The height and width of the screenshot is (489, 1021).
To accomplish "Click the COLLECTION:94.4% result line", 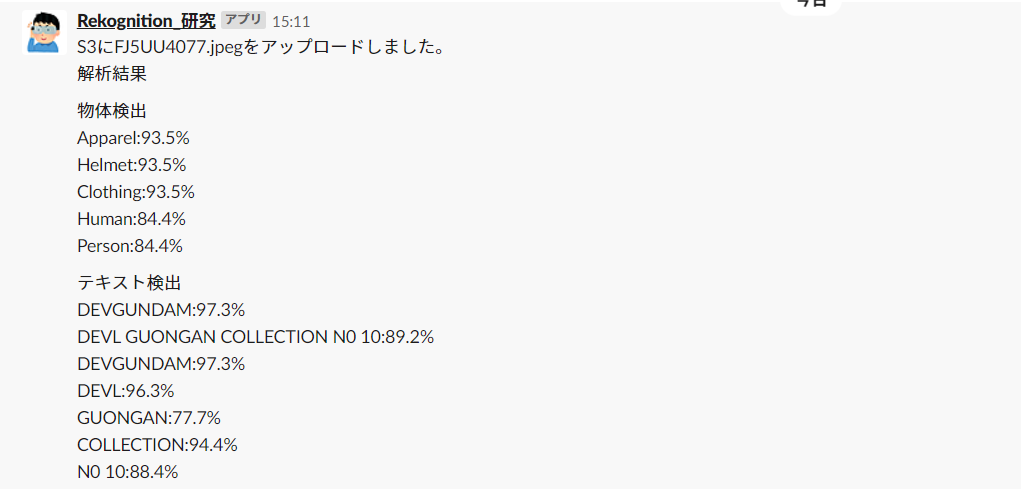I will point(157,445).
